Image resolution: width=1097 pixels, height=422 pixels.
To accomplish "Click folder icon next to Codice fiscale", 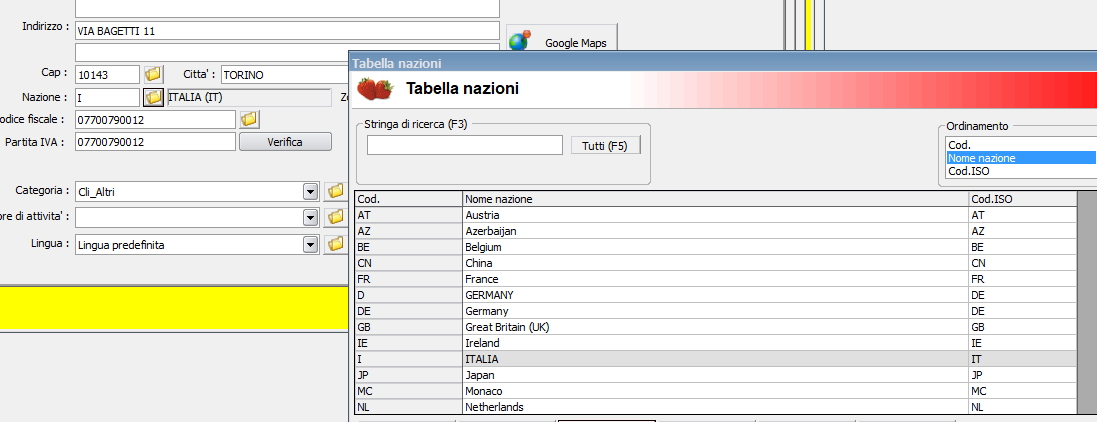I will (x=249, y=119).
